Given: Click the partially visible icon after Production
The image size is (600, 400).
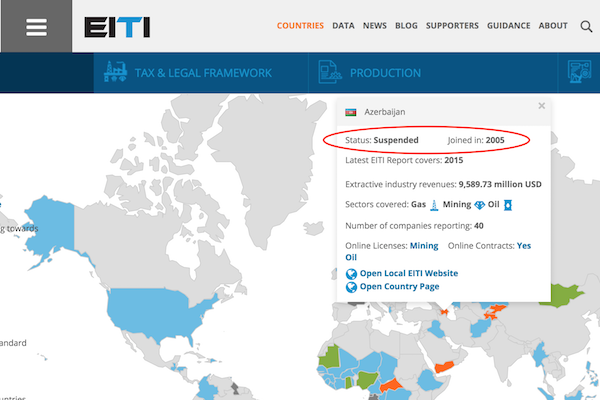Looking at the screenshot, I should [579, 72].
